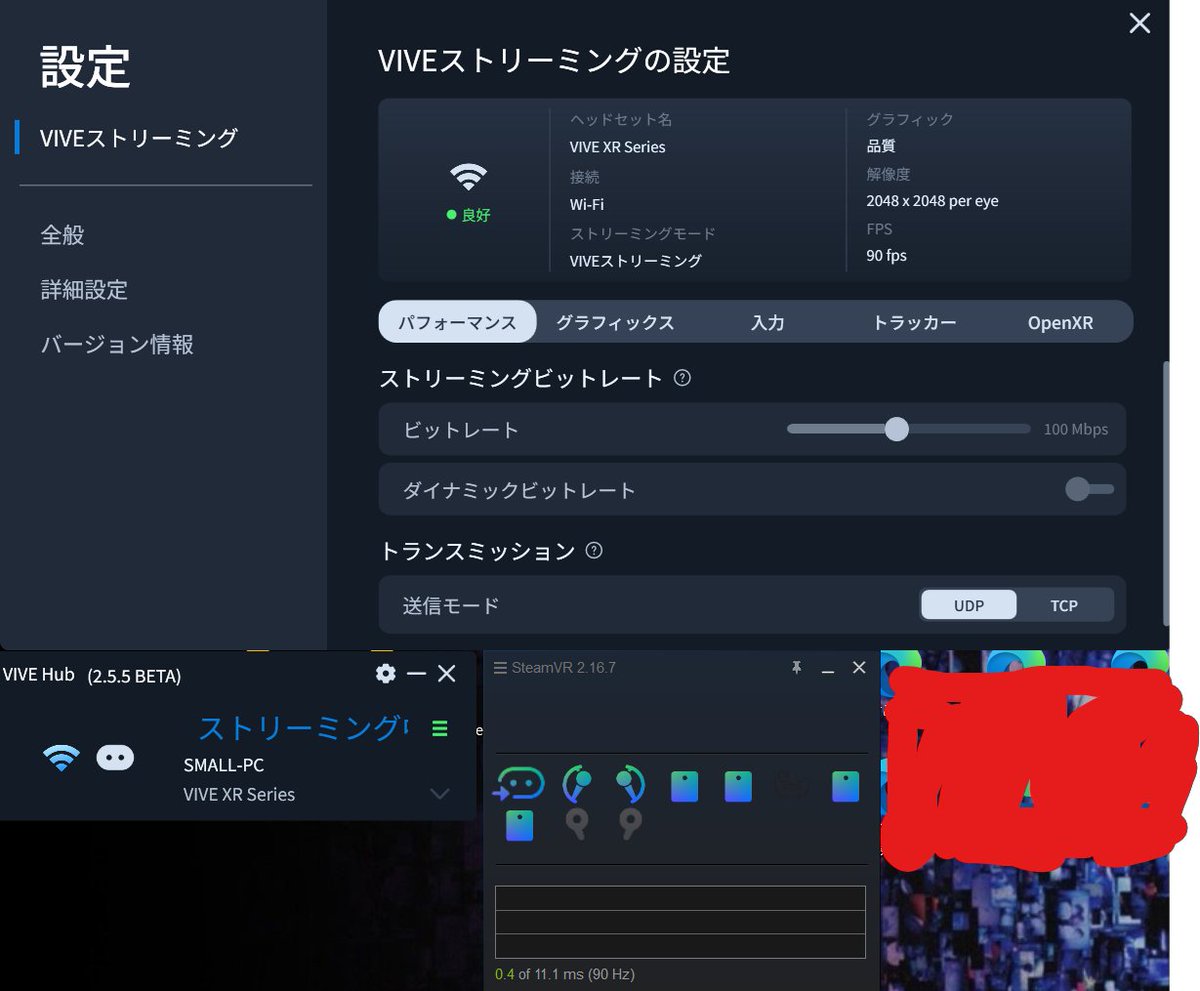The height and width of the screenshot is (991, 1200).
Task: Switch to the パフォーマンス tab
Action: point(457,322)
